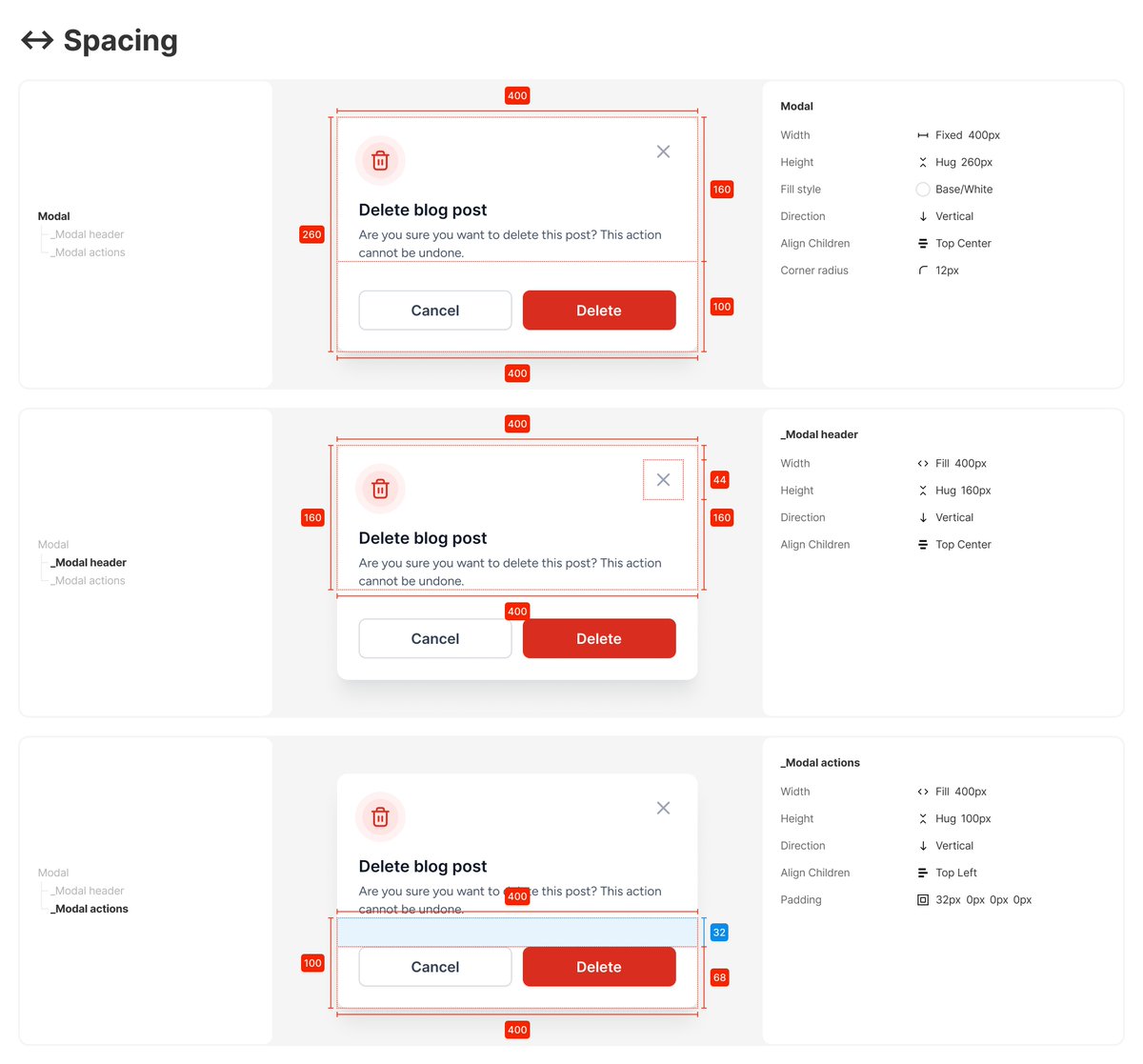
Task: Click Cancel in the Modal section dialog
Action: pos(435,311)
